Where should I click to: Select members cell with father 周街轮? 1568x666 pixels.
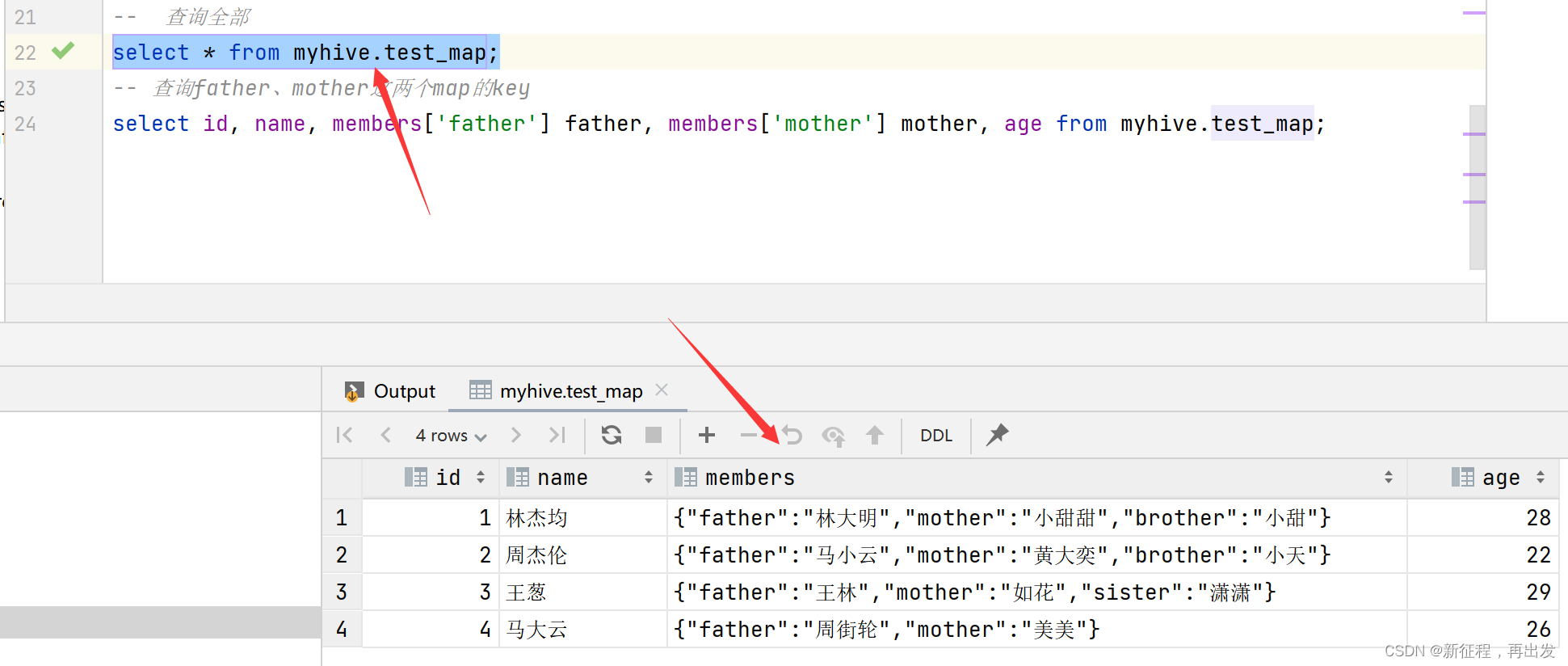(1037, 629)
